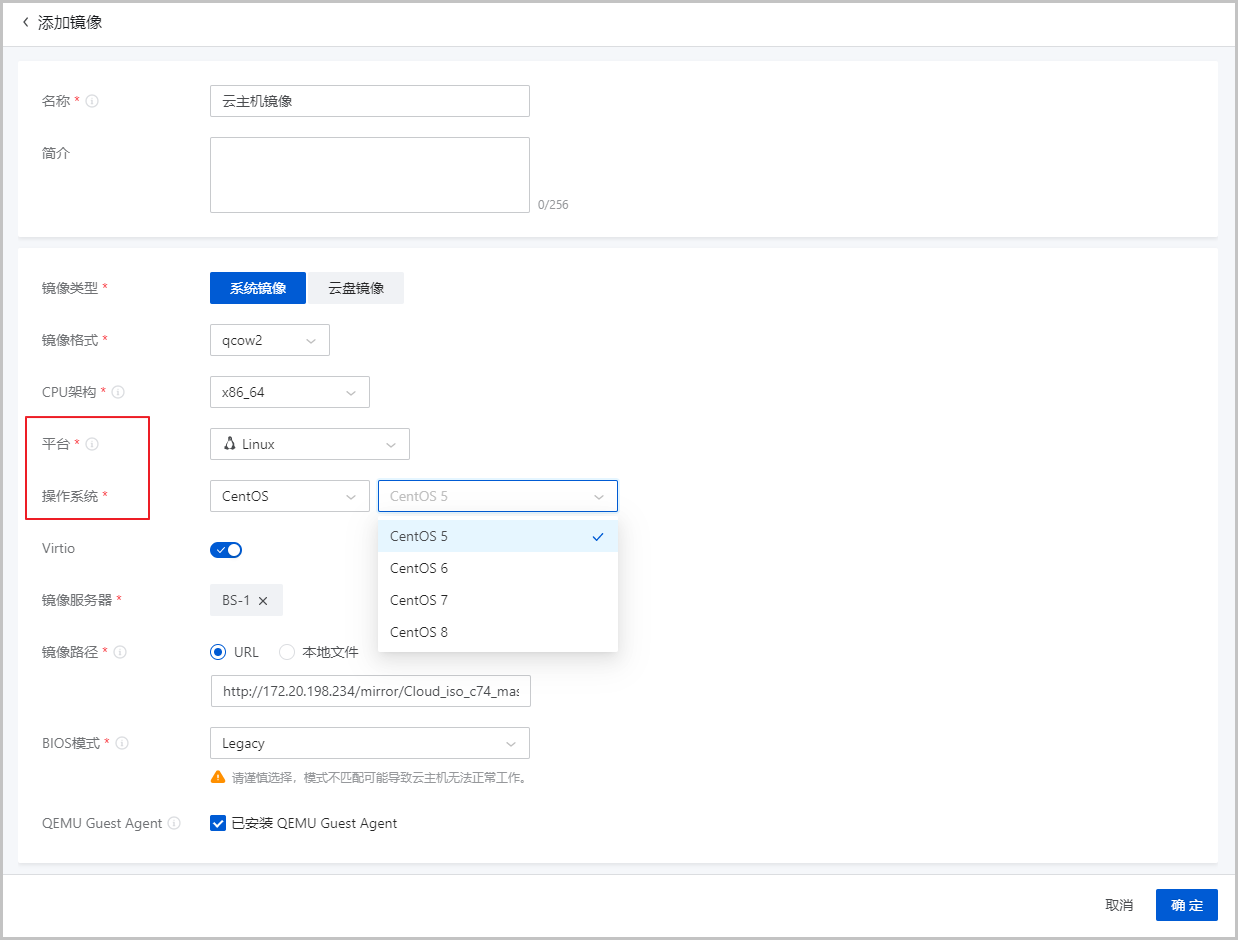Toggle the Virtio switch
The height and width of the screenshot is (940, 1238).
[226, 549]
